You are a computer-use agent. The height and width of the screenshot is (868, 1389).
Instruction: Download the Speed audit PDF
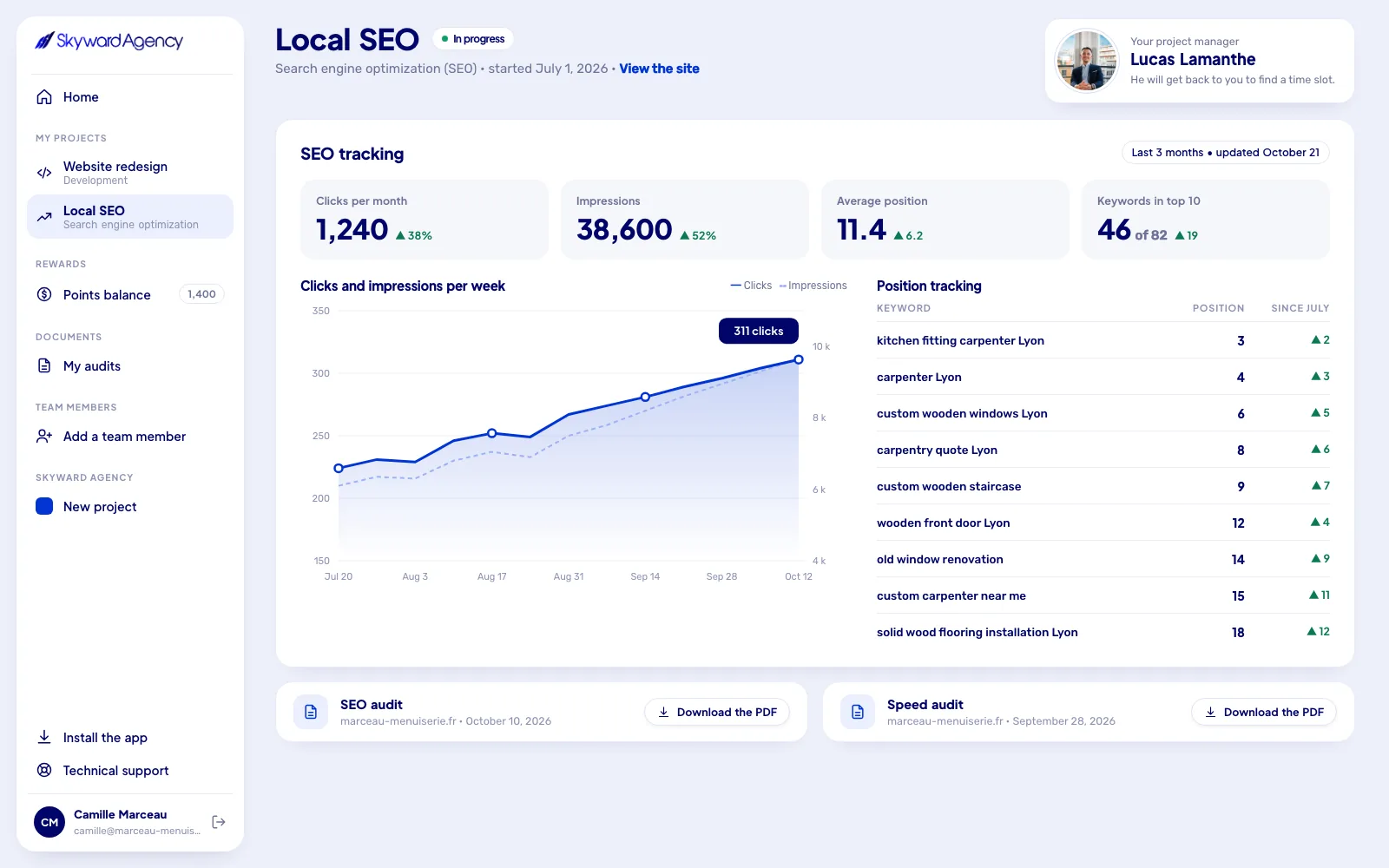click(x=1264, y=712)
